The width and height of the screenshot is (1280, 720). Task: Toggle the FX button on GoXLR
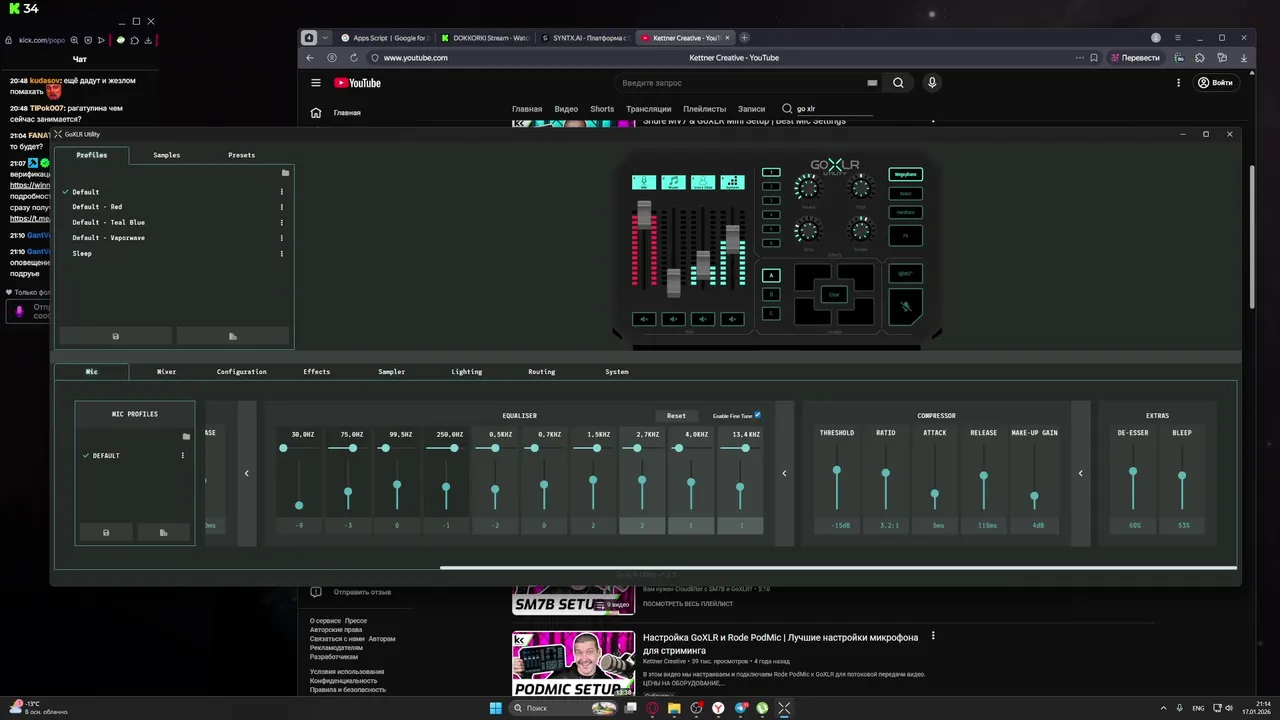pyautogui.click(x=905, y=236)
